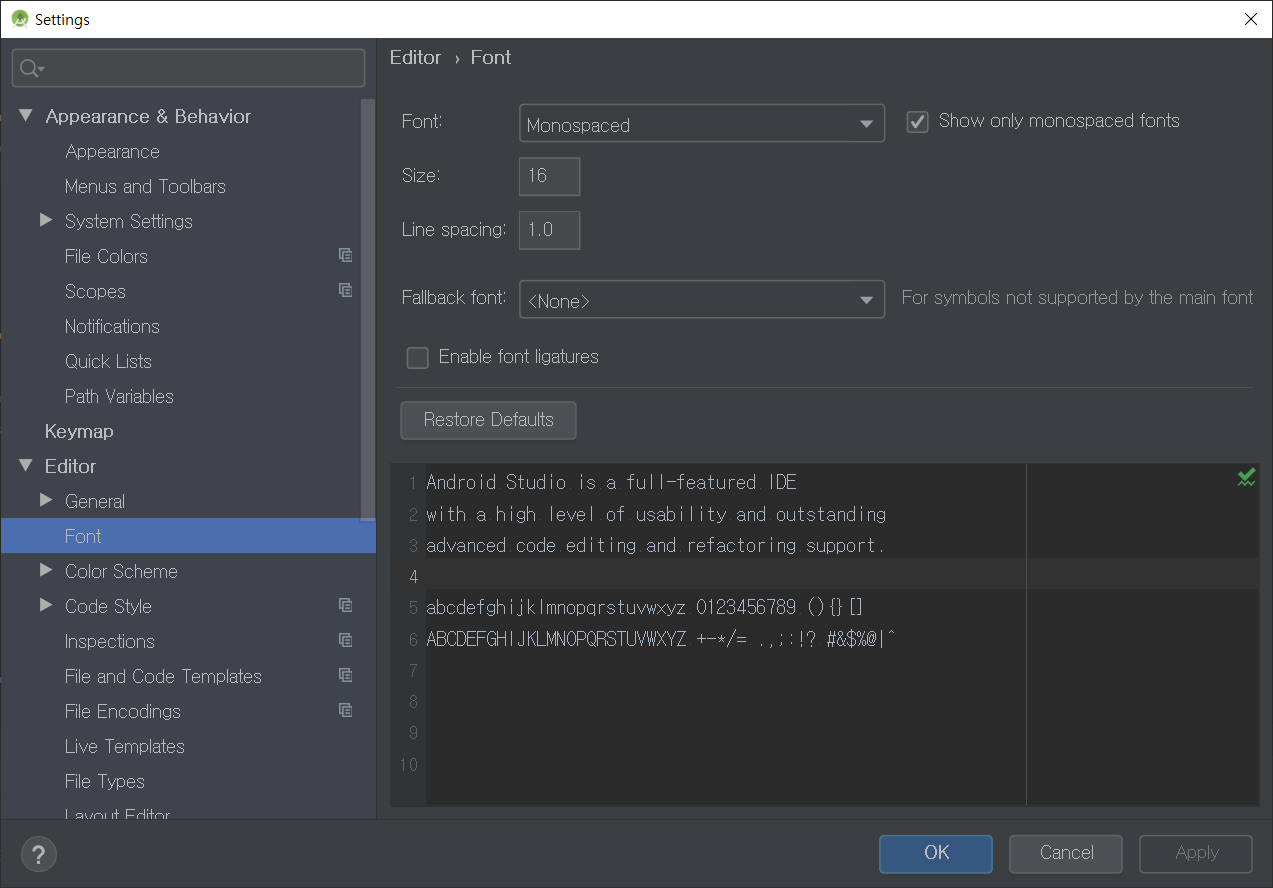Expand the System Settings node
Viewport: 1273px width, 888px height.
pyautogui.click(x=46, y=220)
